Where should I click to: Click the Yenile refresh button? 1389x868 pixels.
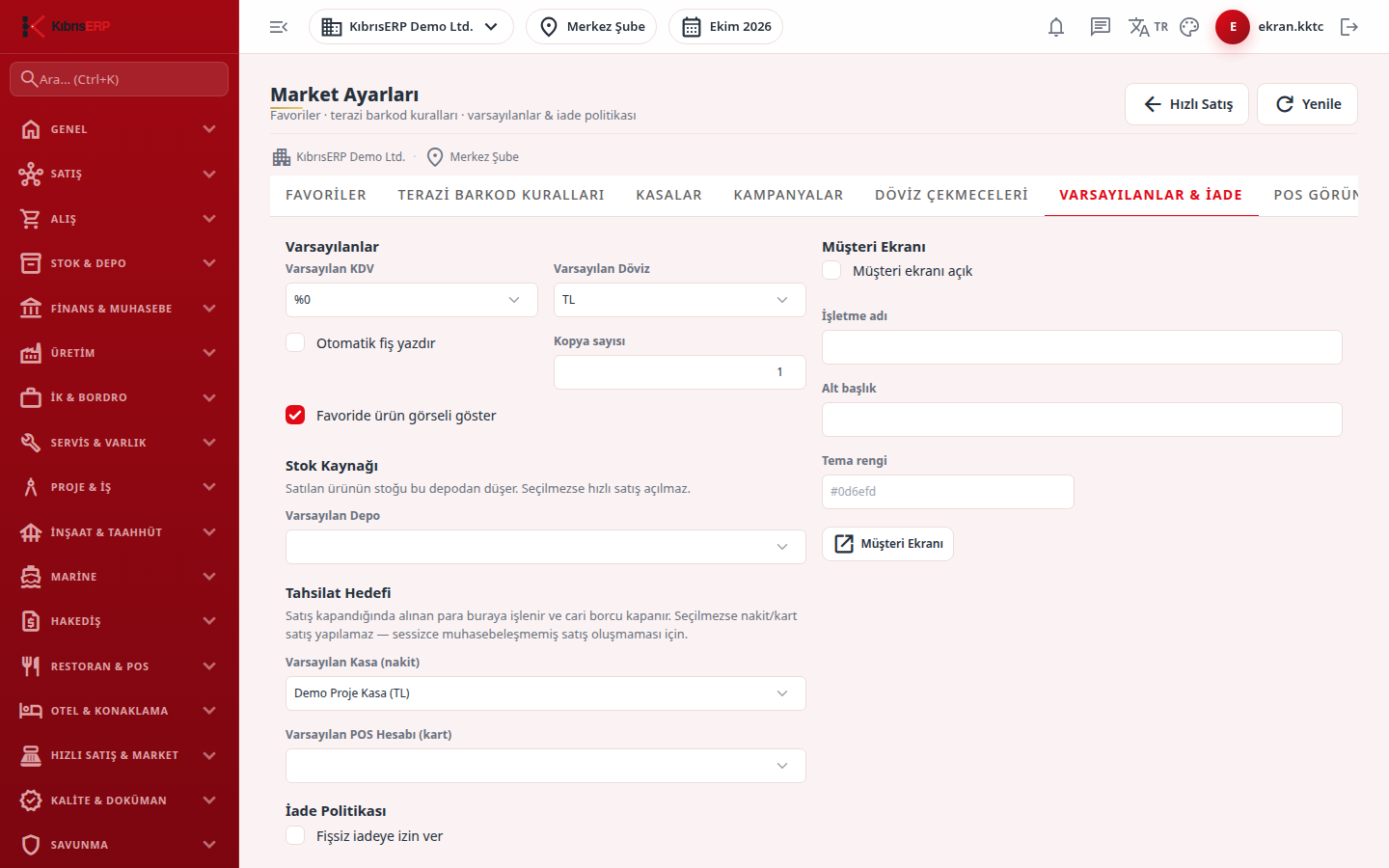coord(1307,104)
